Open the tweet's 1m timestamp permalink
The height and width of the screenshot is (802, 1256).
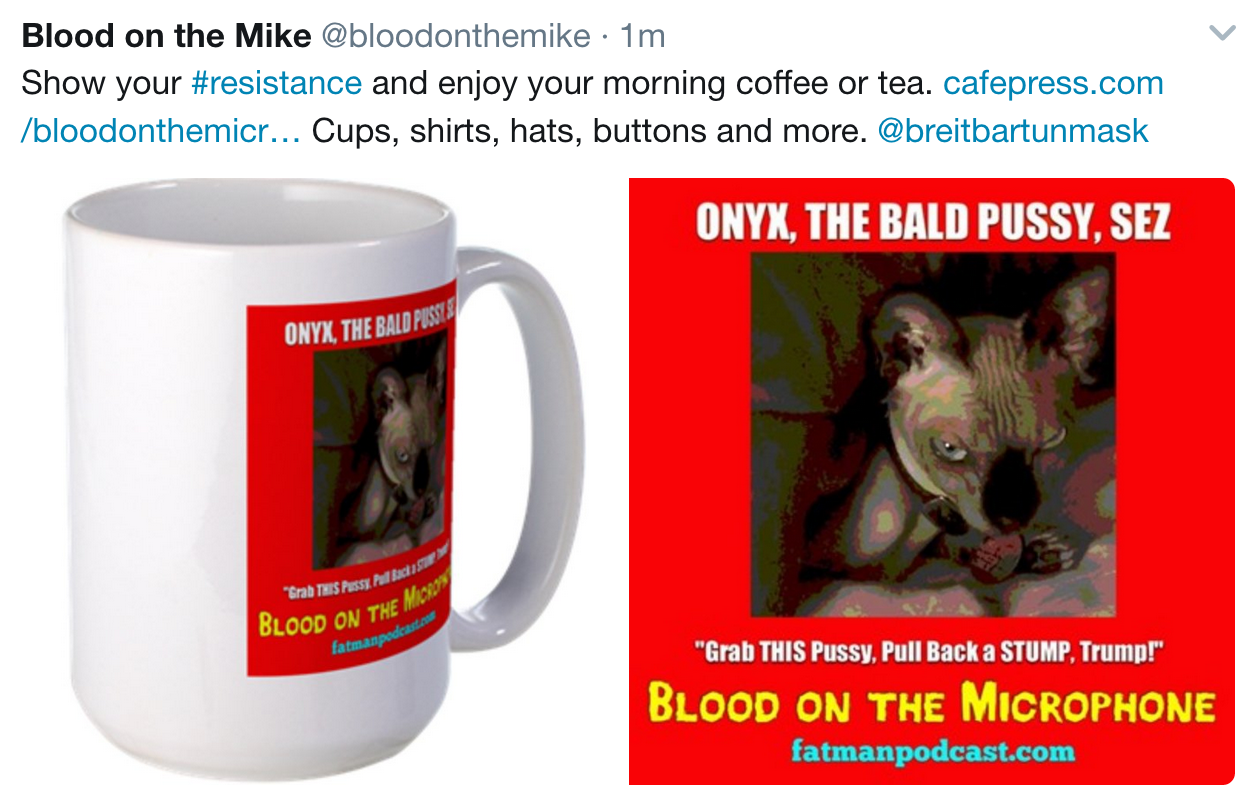(643, 37)
